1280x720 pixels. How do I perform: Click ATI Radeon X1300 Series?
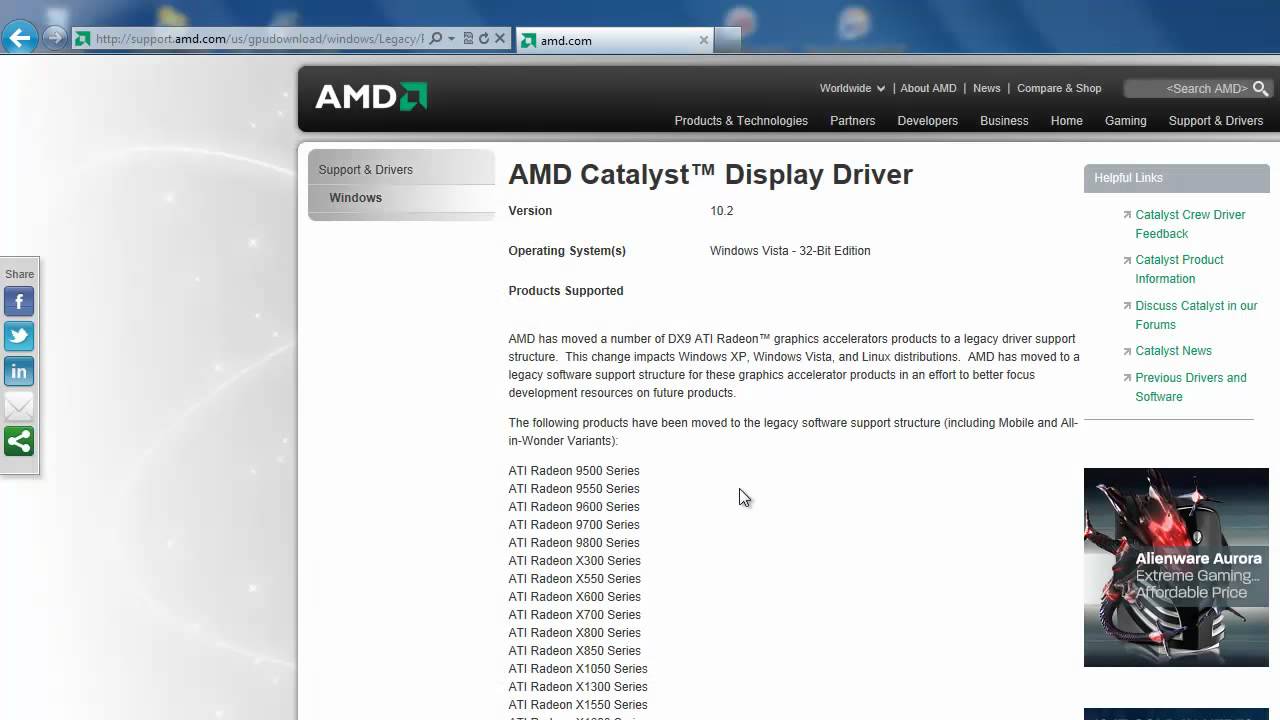click(578, 687)
